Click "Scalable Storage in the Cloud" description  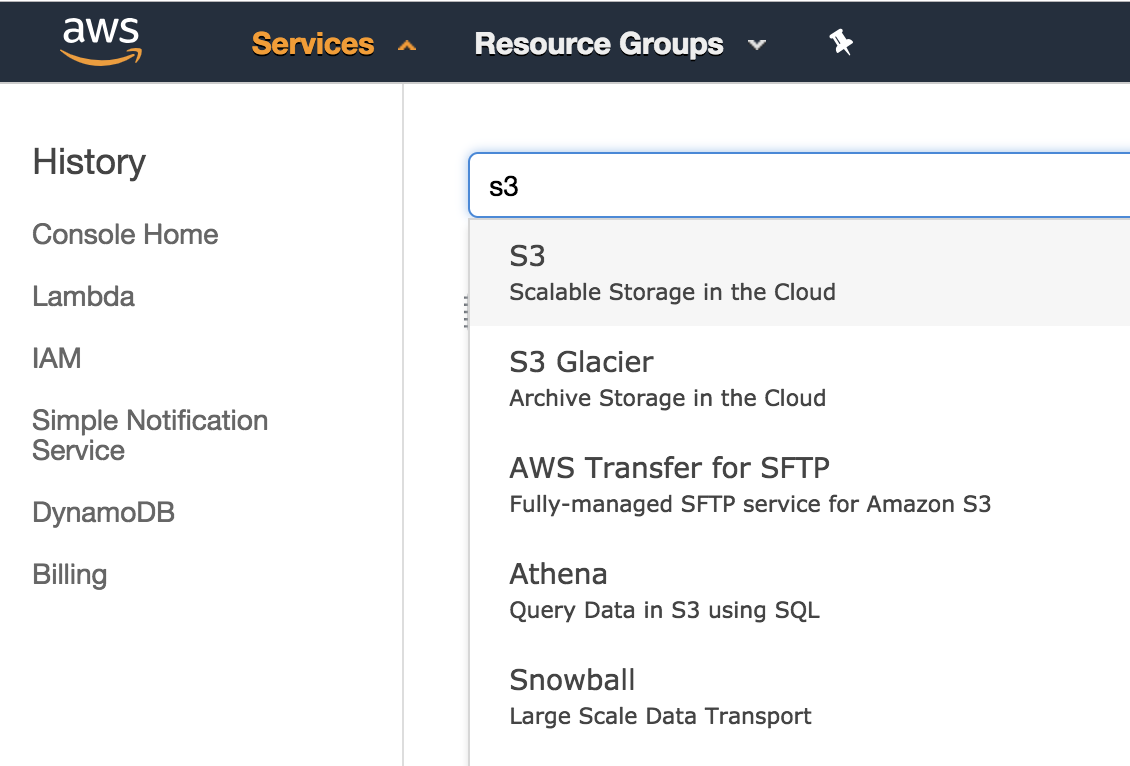(x=672, y=292)
